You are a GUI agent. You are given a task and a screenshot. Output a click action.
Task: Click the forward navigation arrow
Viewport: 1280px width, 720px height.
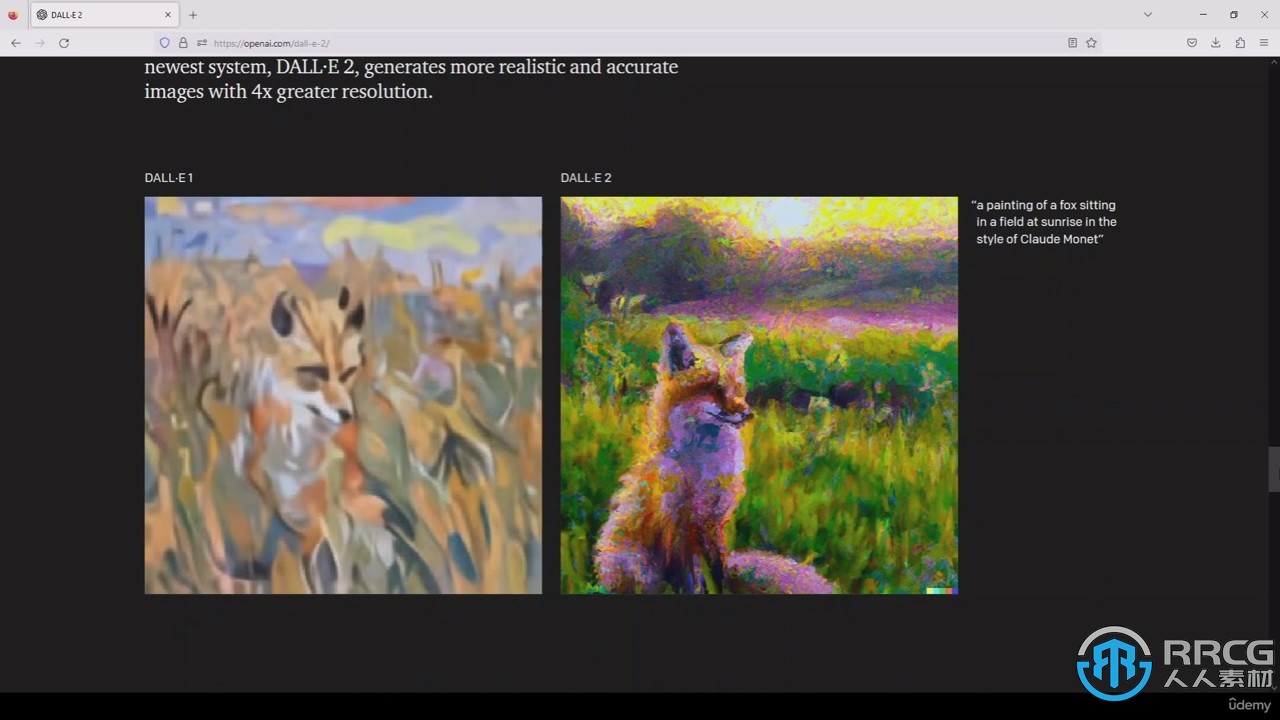tap(40, 43)
